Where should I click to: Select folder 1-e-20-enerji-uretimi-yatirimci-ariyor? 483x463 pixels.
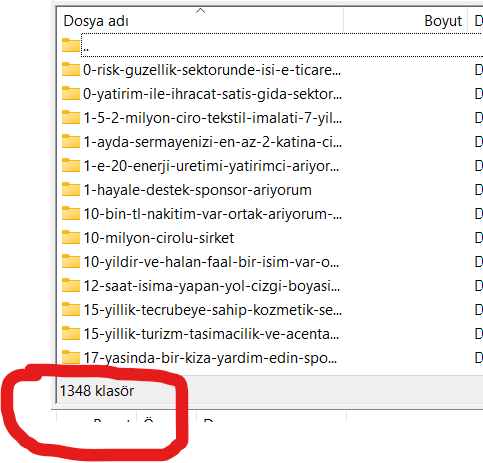[x=211, y=166]
